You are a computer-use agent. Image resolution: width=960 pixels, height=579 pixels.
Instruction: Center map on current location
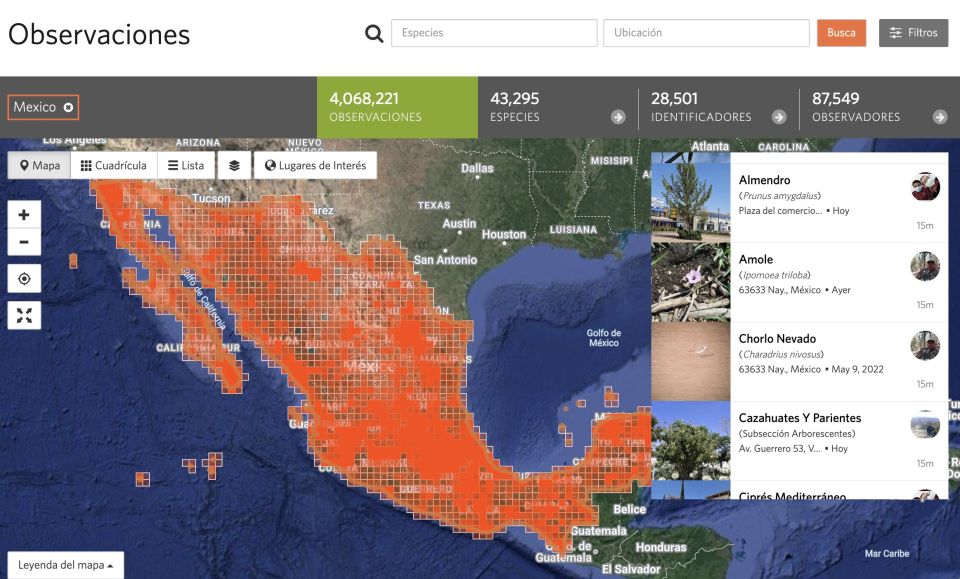tap(24, 278)
